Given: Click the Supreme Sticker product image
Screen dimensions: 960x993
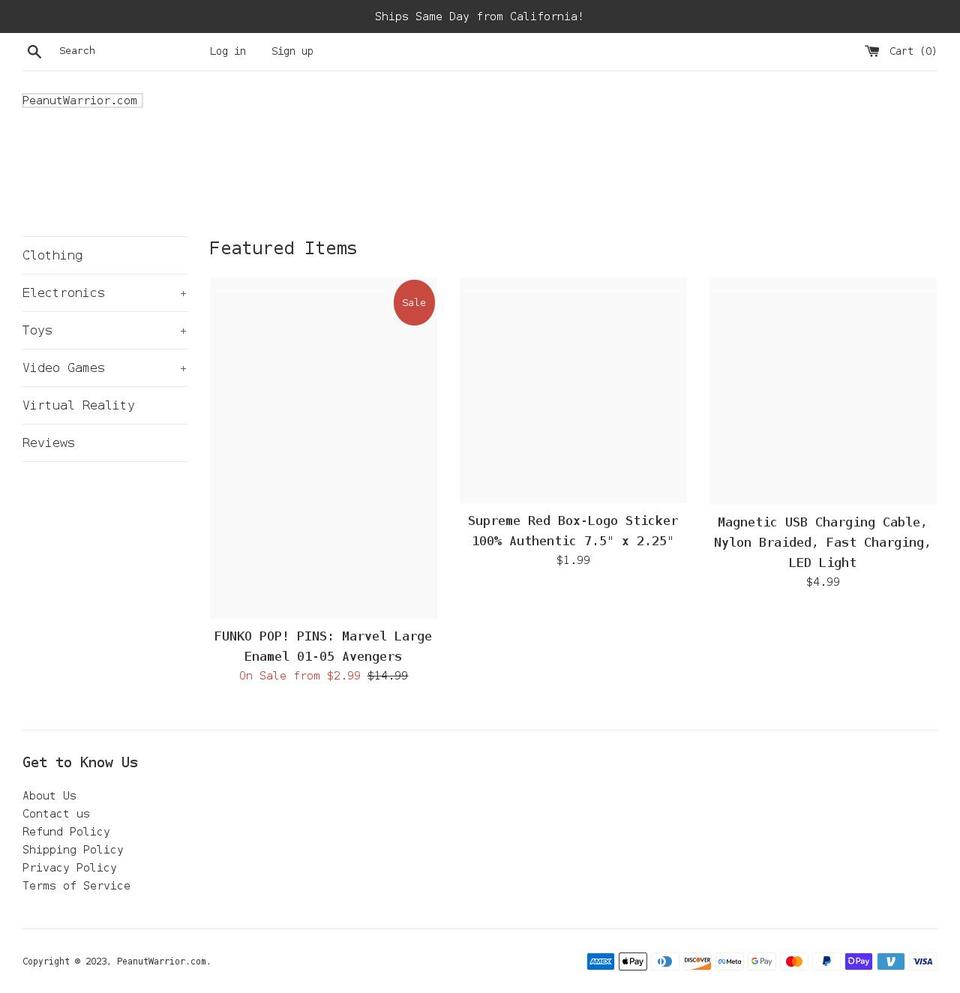Looking at the screenshot, I should pos(573,390).
